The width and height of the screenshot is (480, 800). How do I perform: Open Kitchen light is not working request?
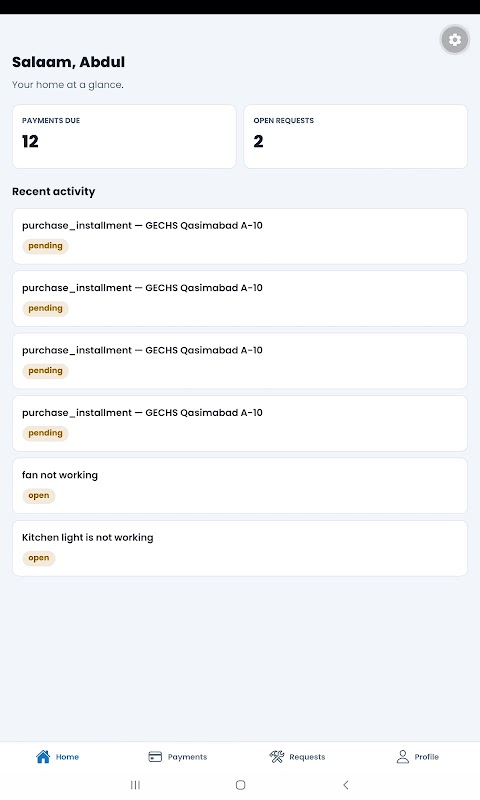240,548
